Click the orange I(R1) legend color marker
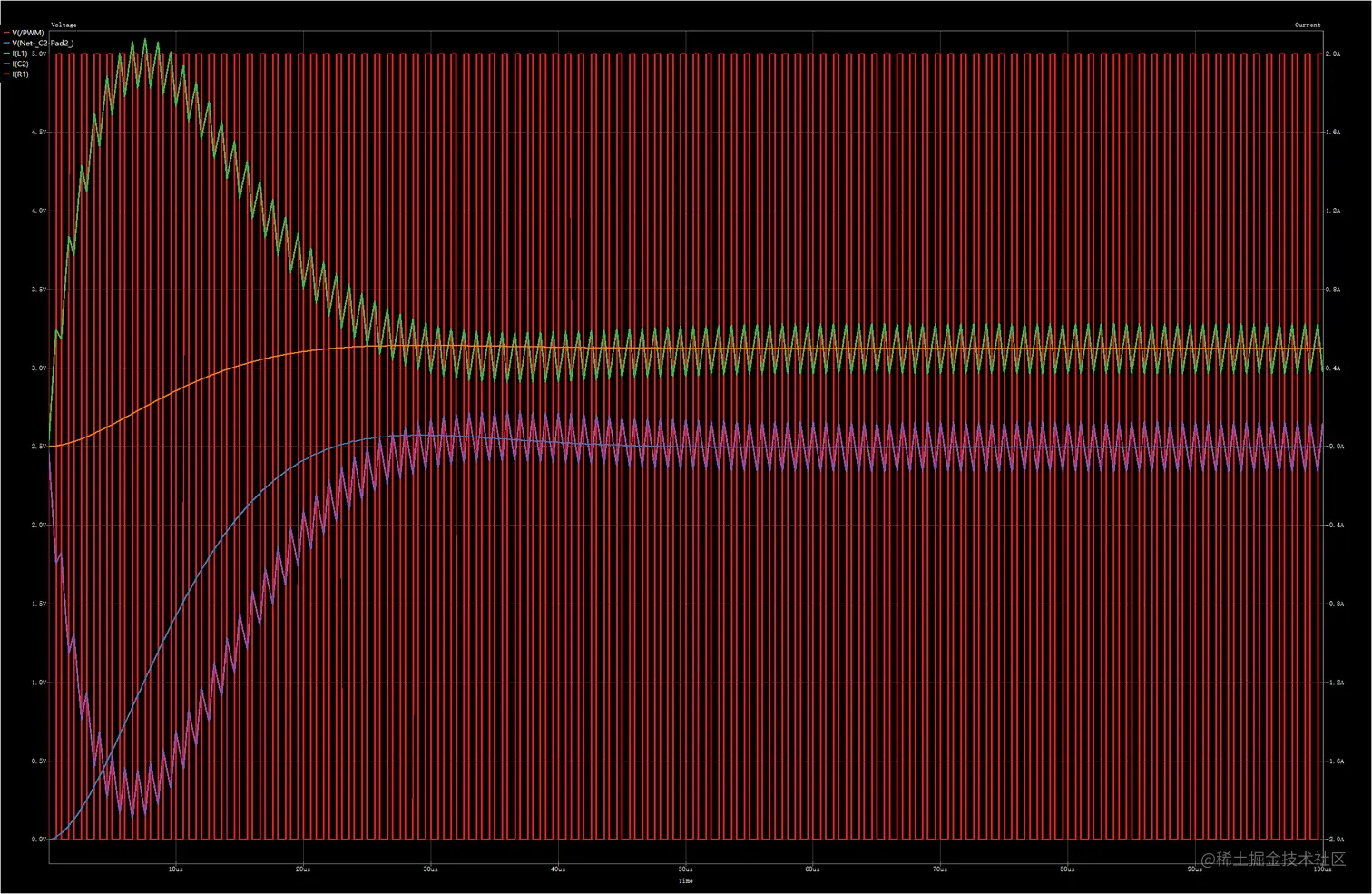This screenshot has width=1372, height=894. point(6,74)
